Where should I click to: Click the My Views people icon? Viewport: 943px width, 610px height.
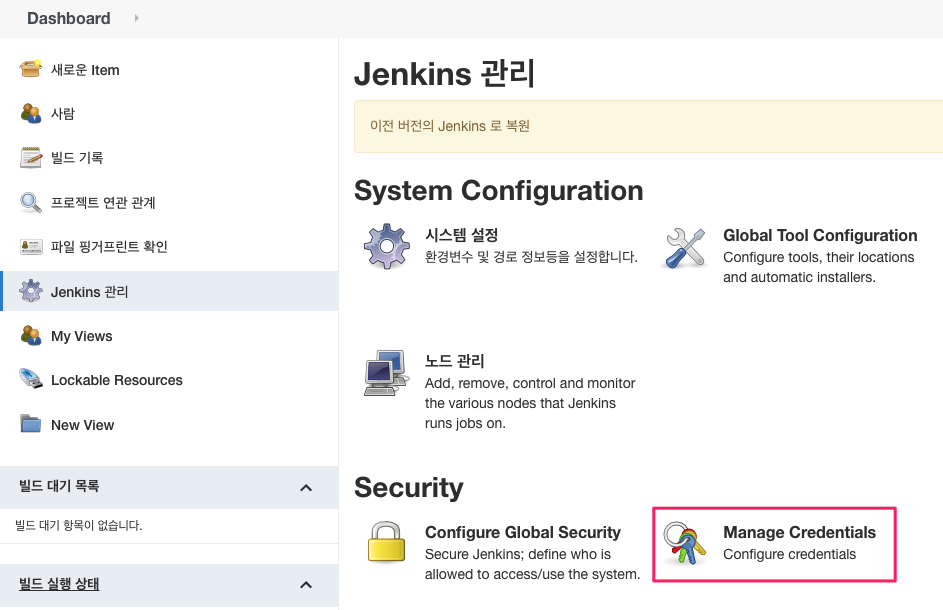31,336
